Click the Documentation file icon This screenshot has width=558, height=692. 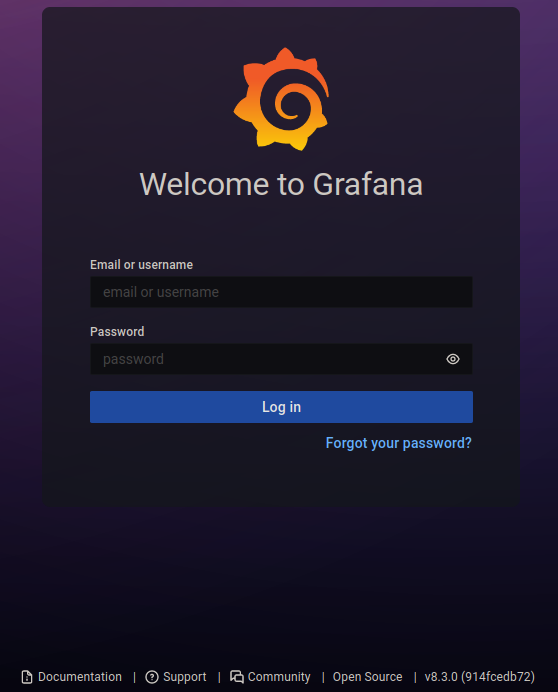27,677
